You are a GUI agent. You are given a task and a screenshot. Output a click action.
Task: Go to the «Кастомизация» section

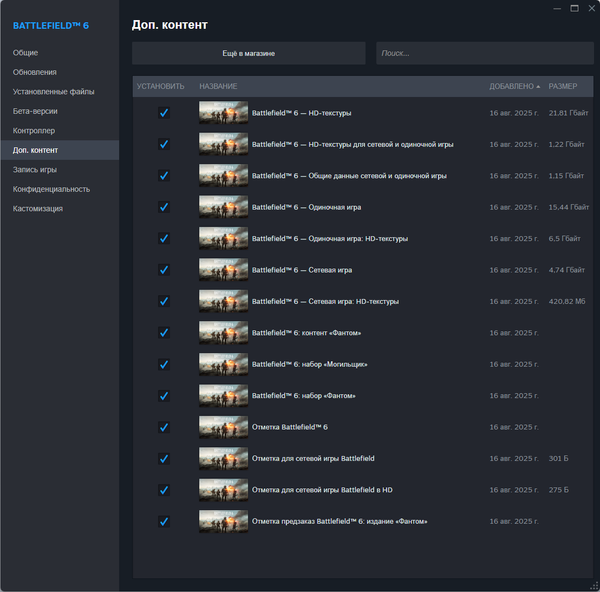pyautogui.click(x=38, y=209)
